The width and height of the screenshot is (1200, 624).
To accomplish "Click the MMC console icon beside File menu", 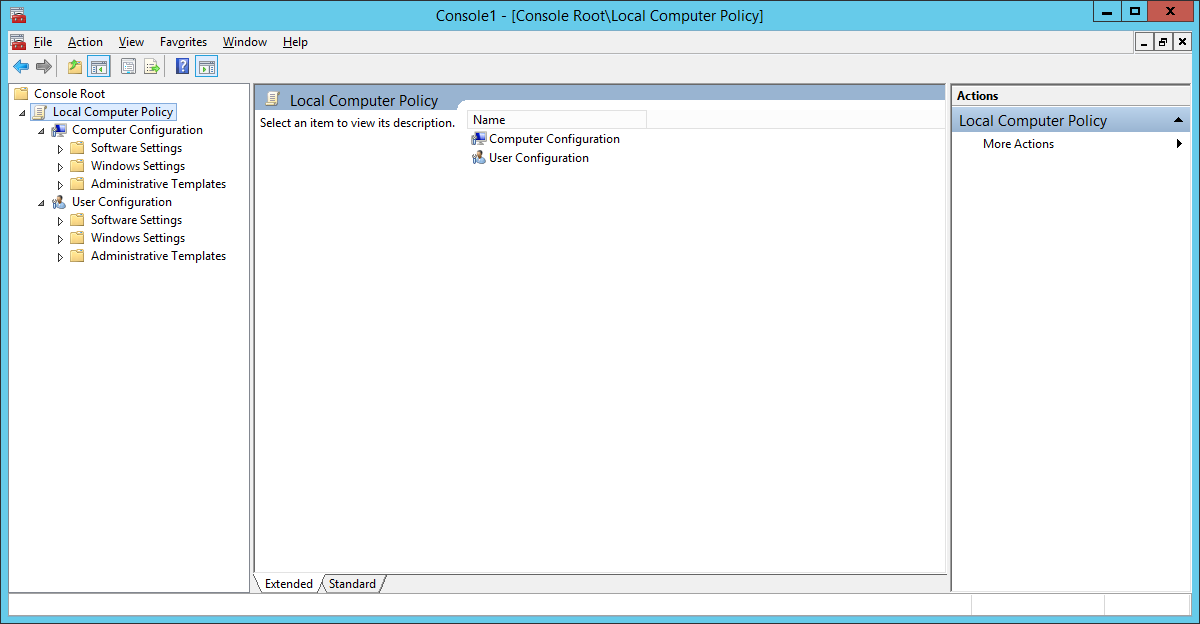I will tap(18, 42).
